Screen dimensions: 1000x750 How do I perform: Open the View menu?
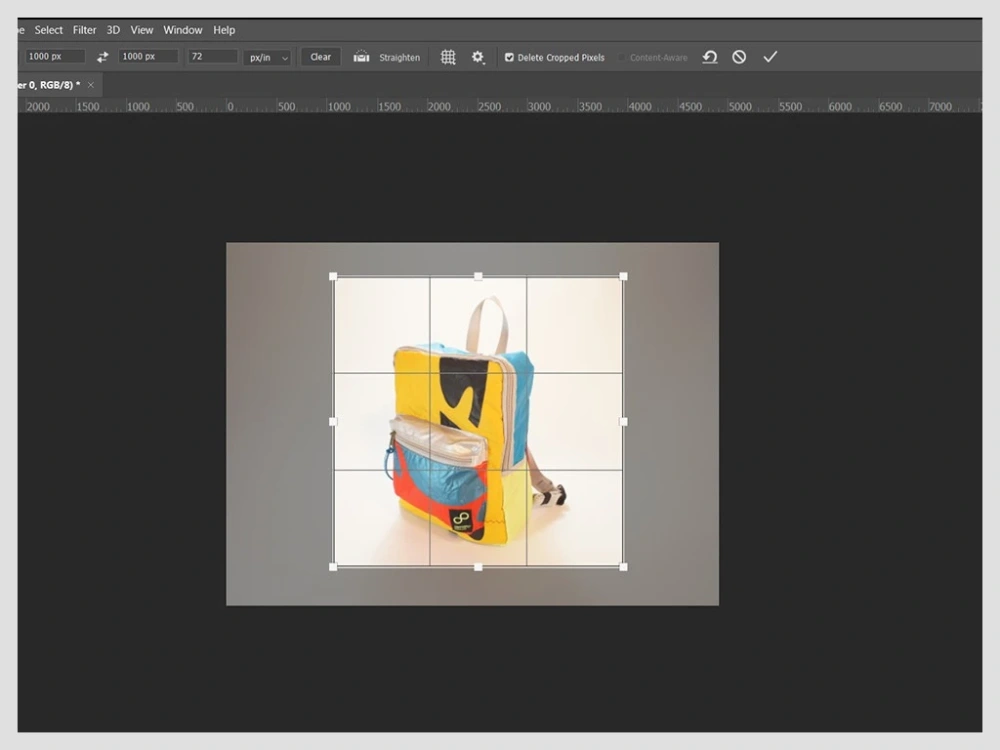click(142, 30)
